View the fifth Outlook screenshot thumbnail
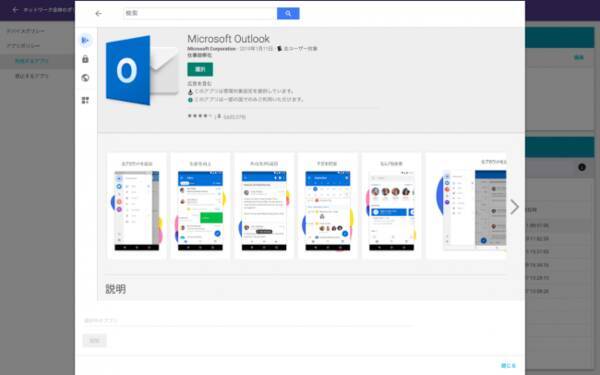Image resolution: width=600 pixels, height=375 pixels. pos(391,206)
